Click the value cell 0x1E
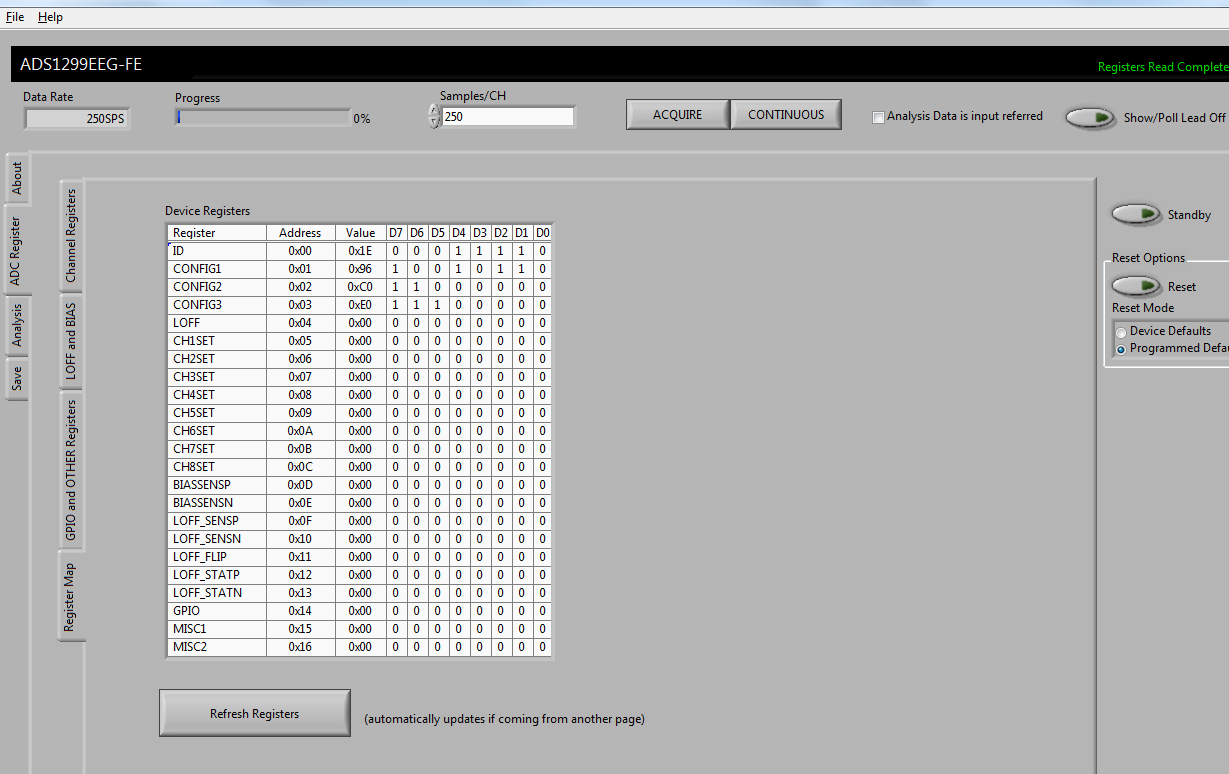1229x774 pixels. point(360,251)
